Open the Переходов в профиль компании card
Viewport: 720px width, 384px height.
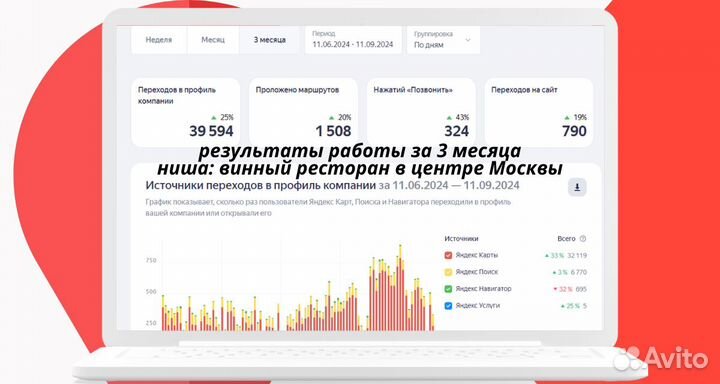tap(186, 113)
